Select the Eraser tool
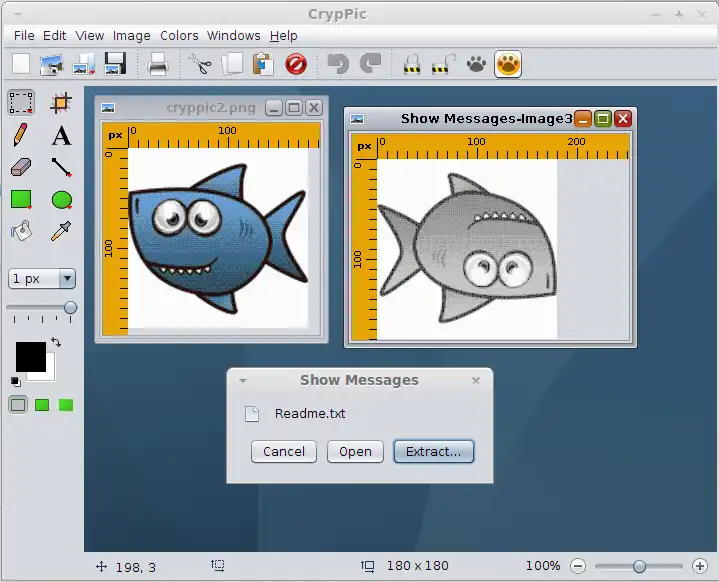Viewport: 719px width, 582px height. coord(21,167)
